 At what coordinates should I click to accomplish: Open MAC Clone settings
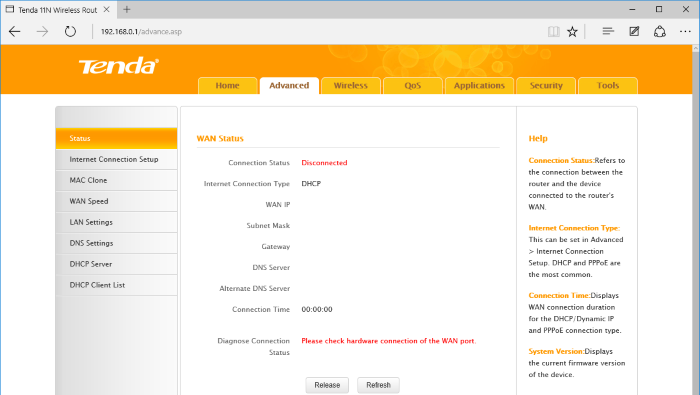[117, 180]
